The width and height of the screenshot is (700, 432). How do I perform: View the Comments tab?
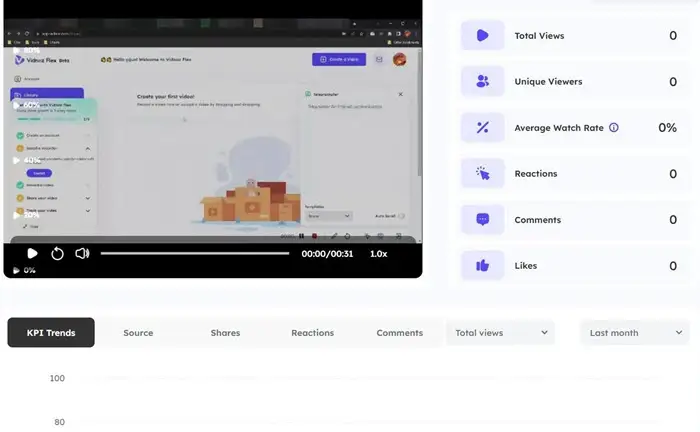399,333
